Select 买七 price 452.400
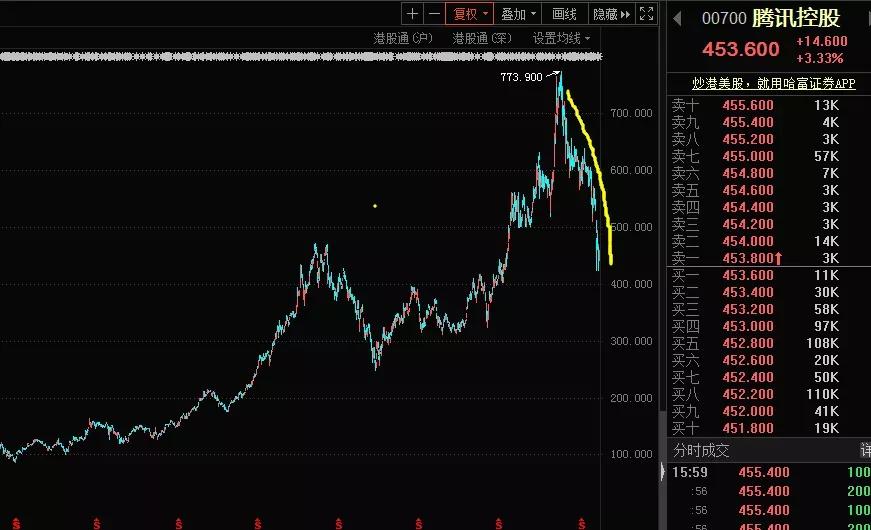Screen dimensions: 871x530 point(748,377)
